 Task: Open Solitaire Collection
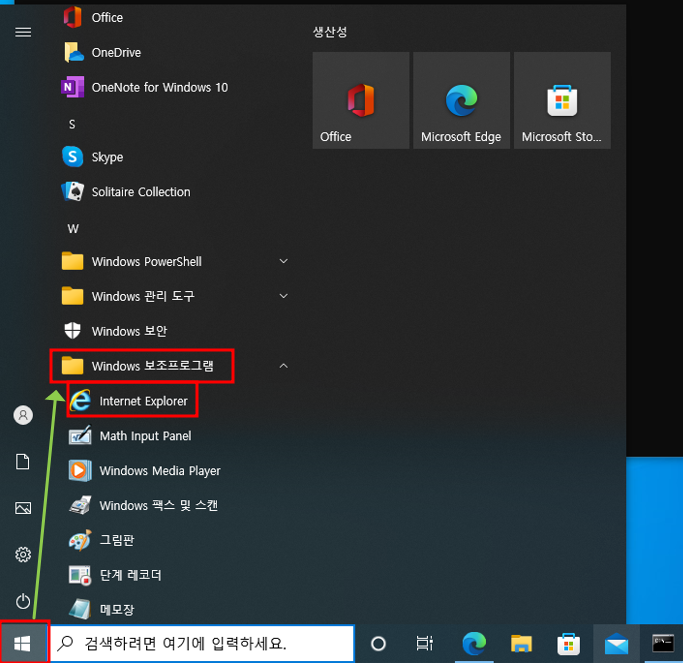click(x=174, y=192)
